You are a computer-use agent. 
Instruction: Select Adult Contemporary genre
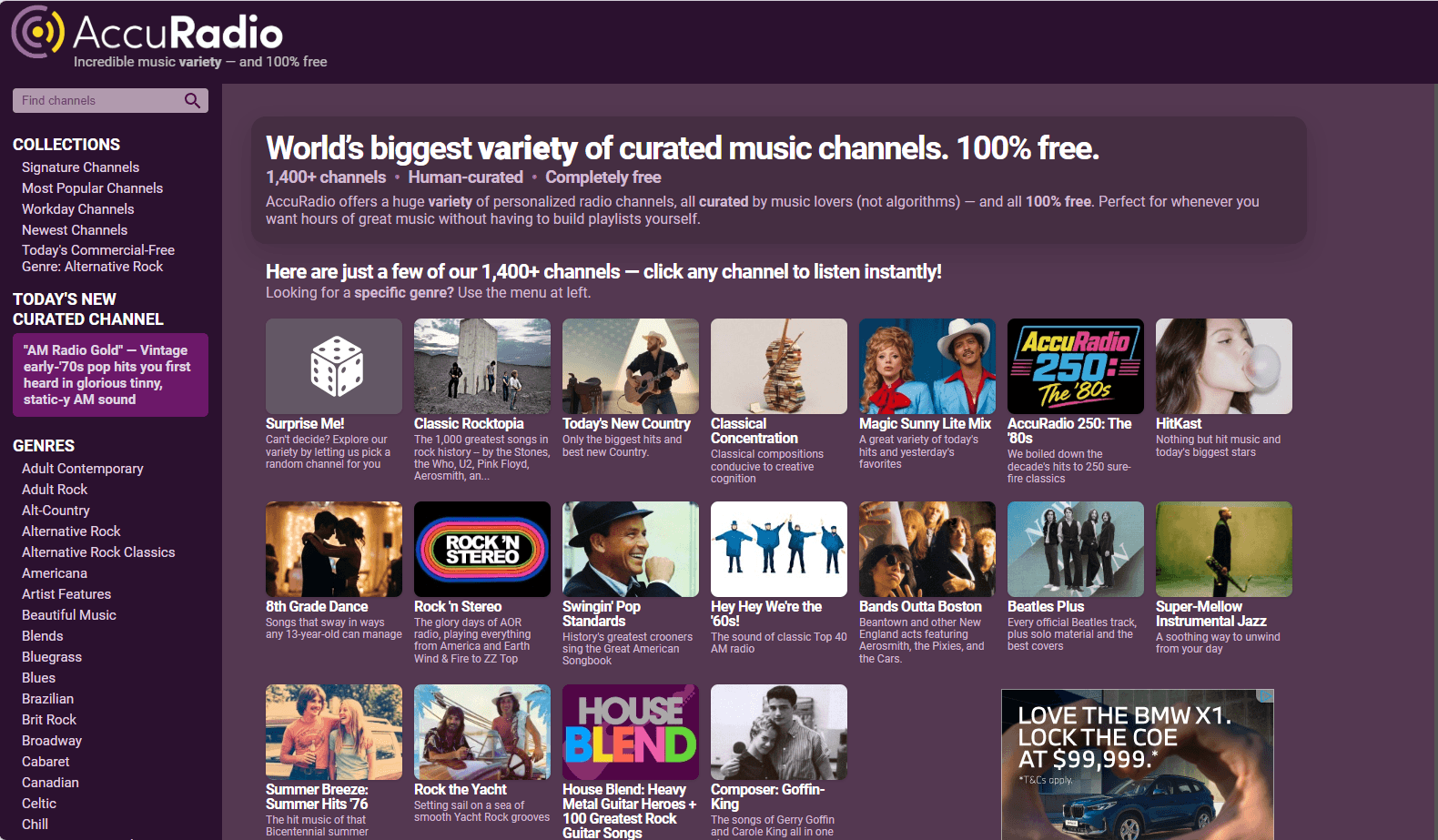[83, 469]
